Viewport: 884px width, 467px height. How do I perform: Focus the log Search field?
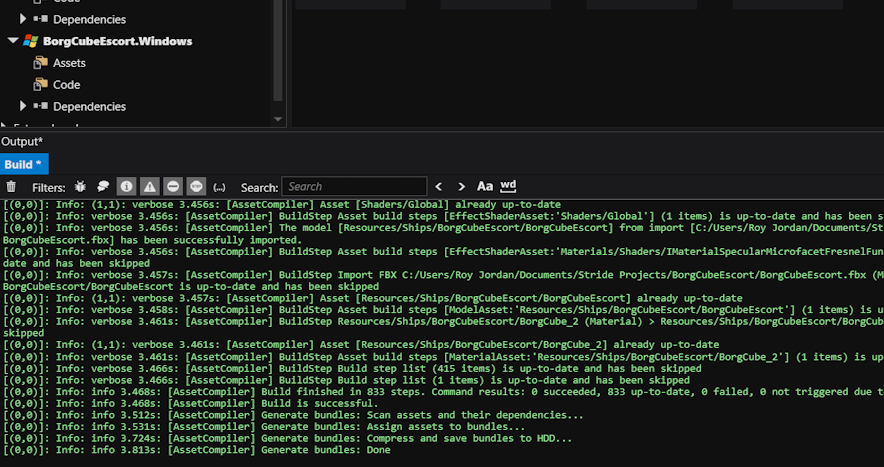pyautogui.click(x=354, y=187)
